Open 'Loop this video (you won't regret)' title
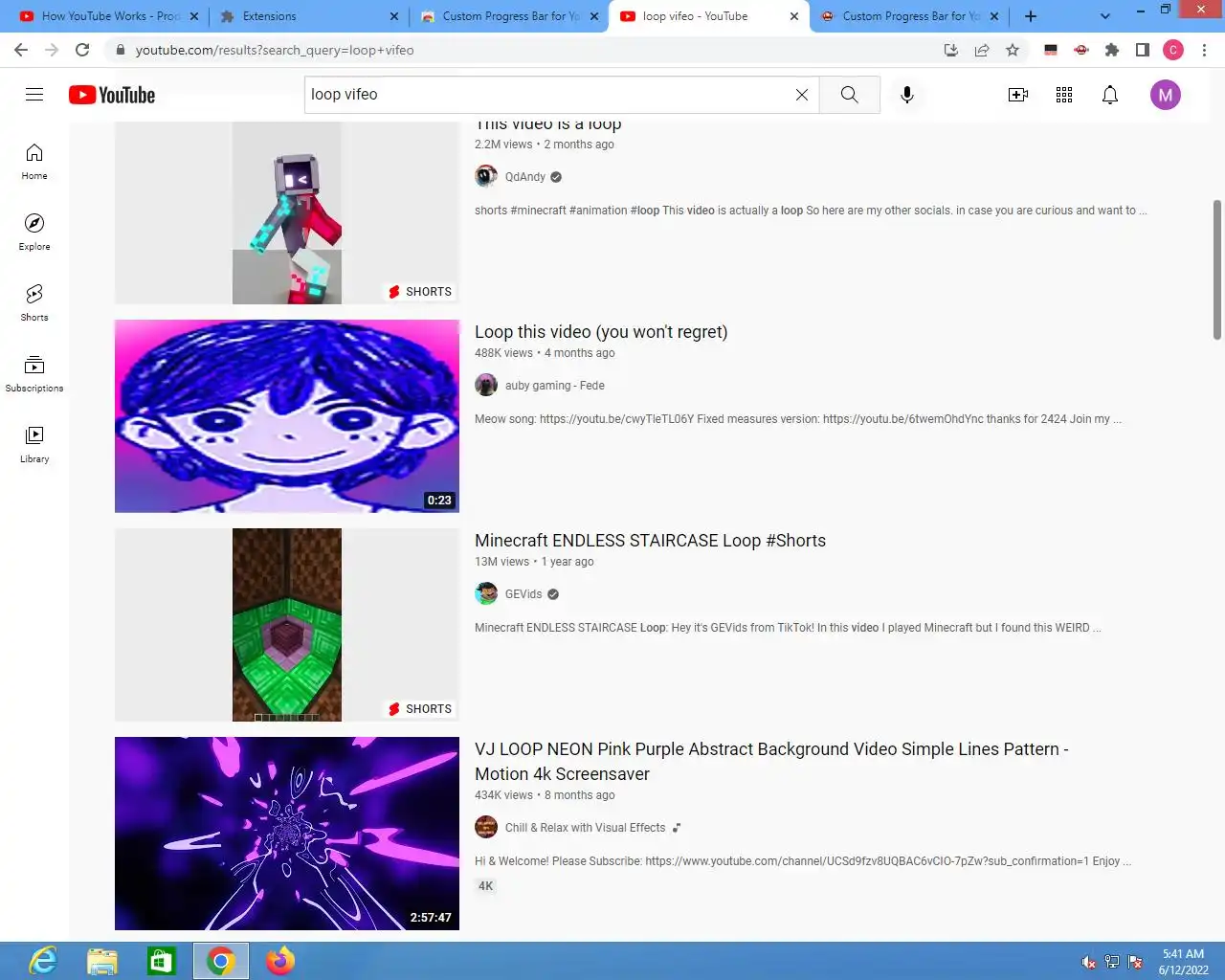 [x=601, y=332]
